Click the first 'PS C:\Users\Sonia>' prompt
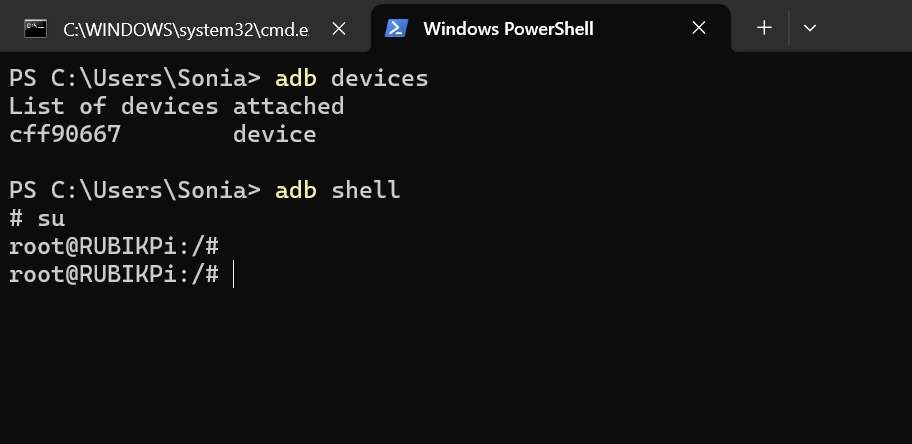912x444 pixels. 135,79
